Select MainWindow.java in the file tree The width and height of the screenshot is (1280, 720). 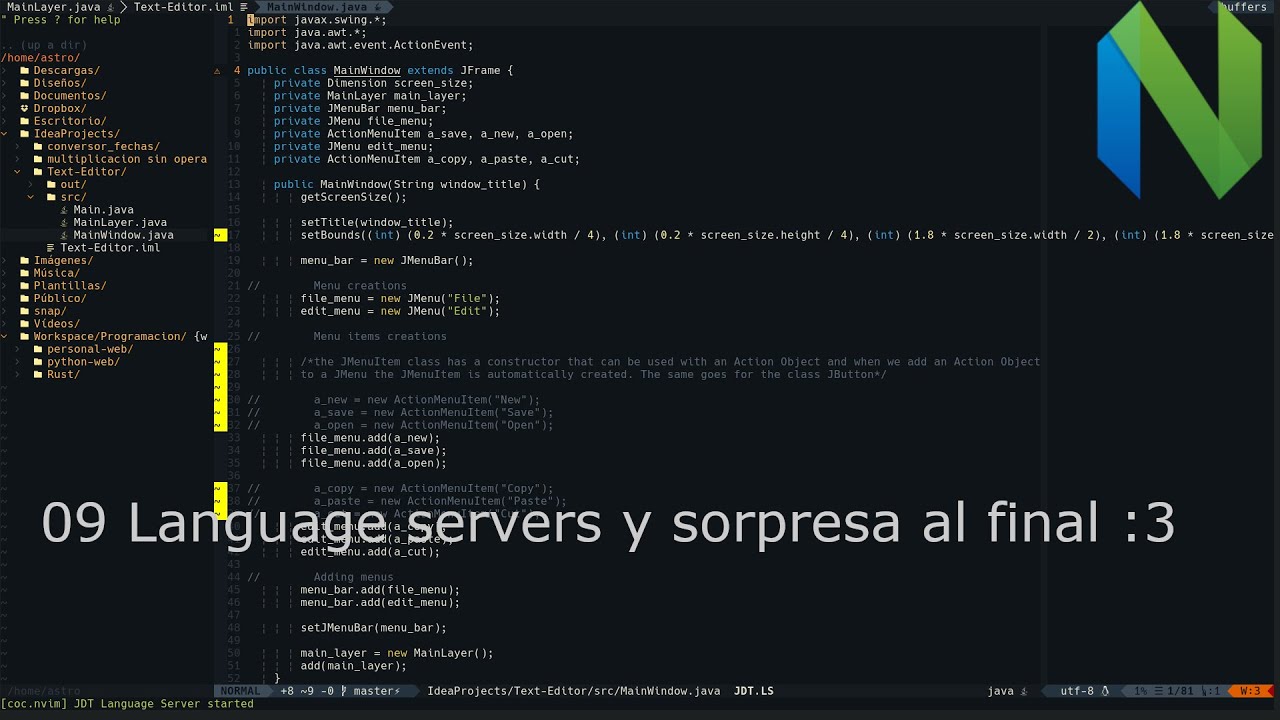pyautogui.click(x=123, y=235)
